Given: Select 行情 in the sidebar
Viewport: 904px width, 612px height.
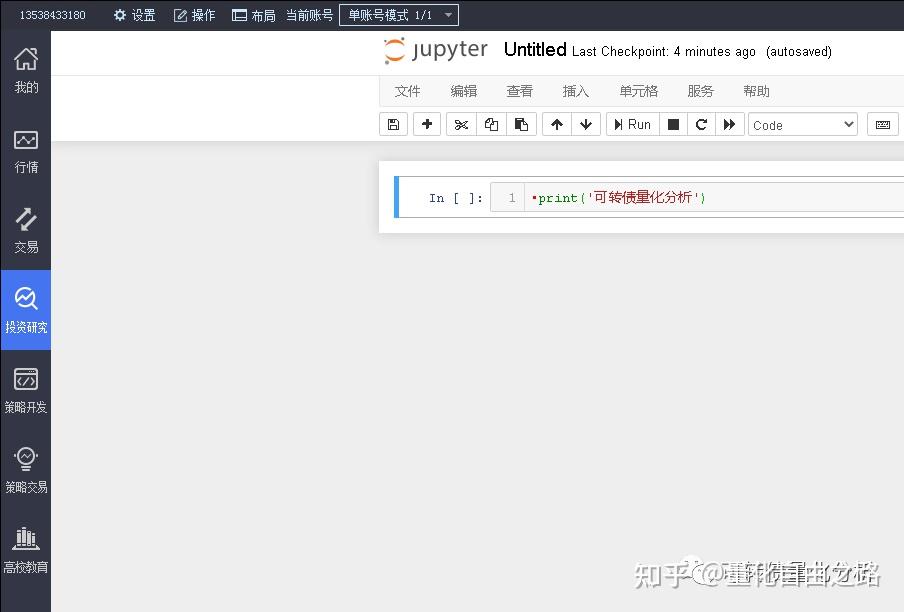Looking at the screenshot, I should point(25,152).
